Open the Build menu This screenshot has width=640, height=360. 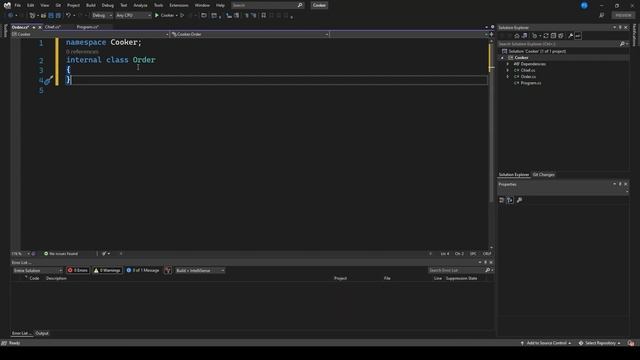pyautogui.click(x=91, y=5)
